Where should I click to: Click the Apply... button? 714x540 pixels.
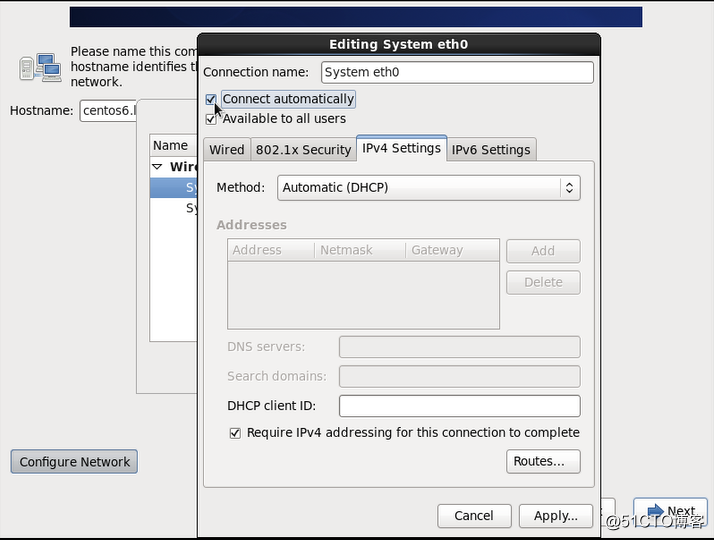(556, 516)
